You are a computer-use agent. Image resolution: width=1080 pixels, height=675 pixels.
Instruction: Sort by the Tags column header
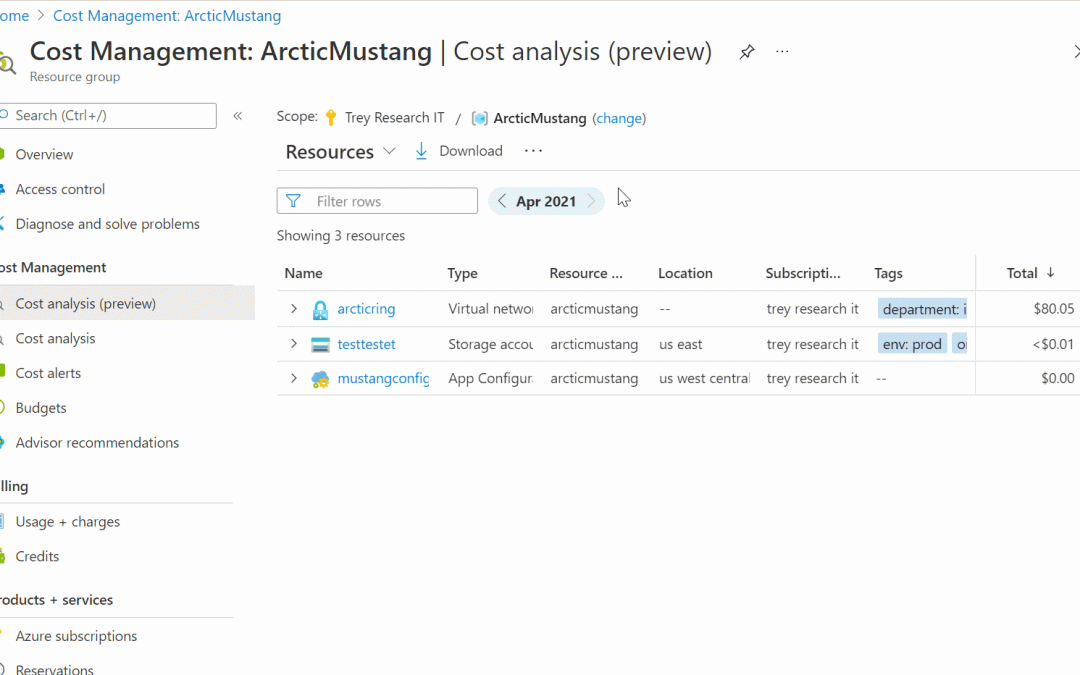888,273
